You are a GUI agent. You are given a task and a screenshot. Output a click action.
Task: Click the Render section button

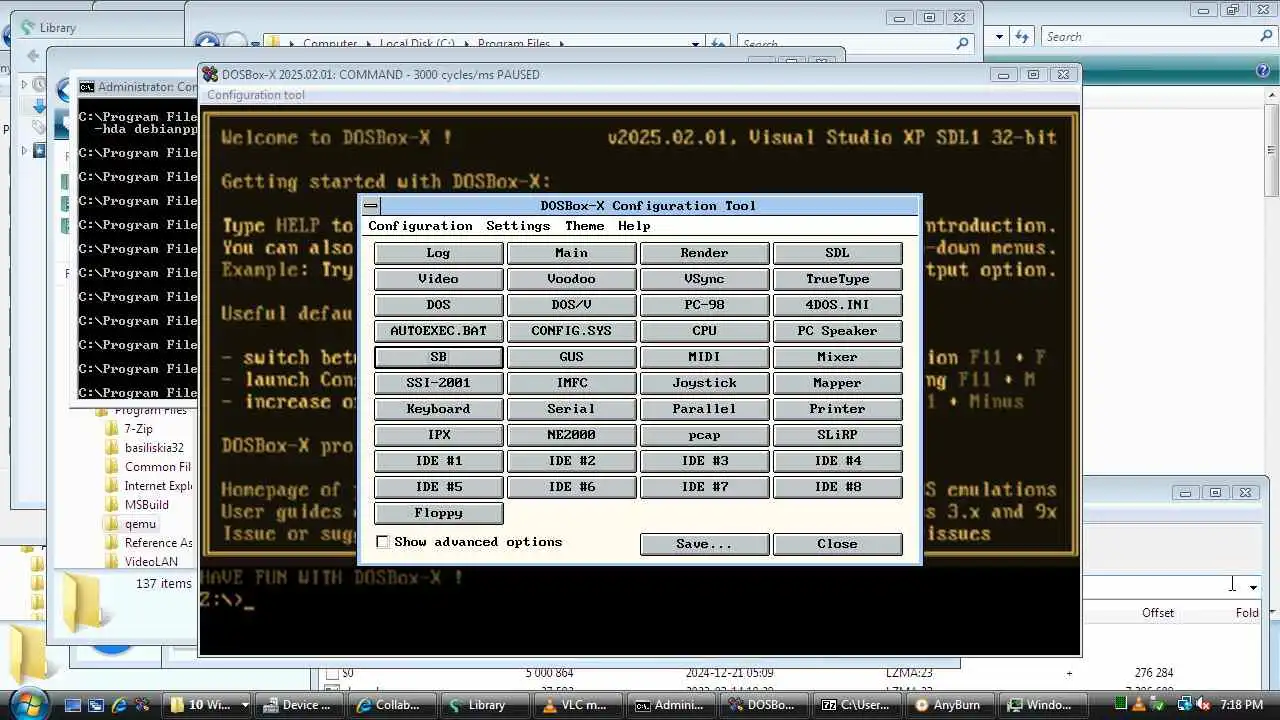(x=704, y=253)
